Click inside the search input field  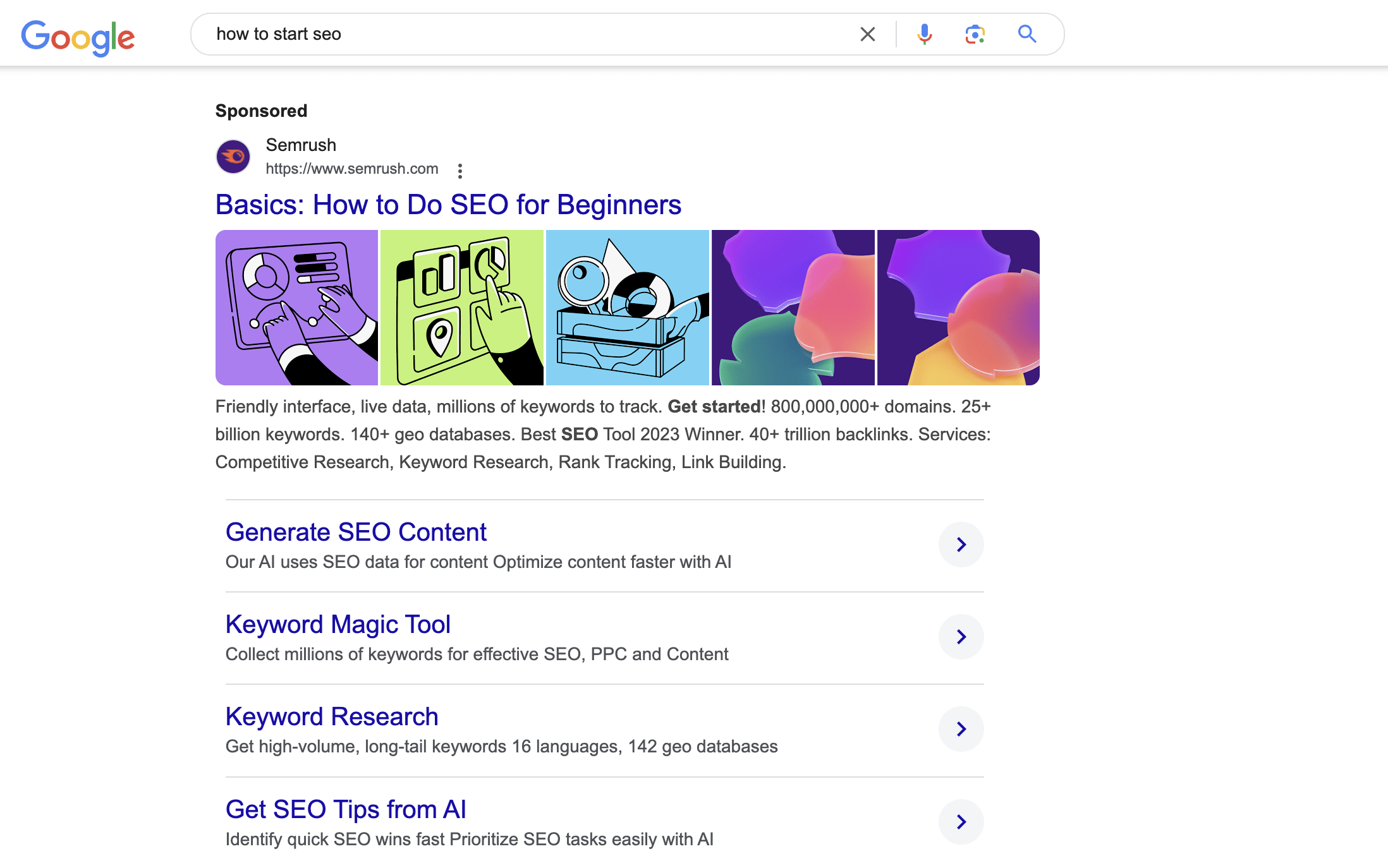[506, 34]
